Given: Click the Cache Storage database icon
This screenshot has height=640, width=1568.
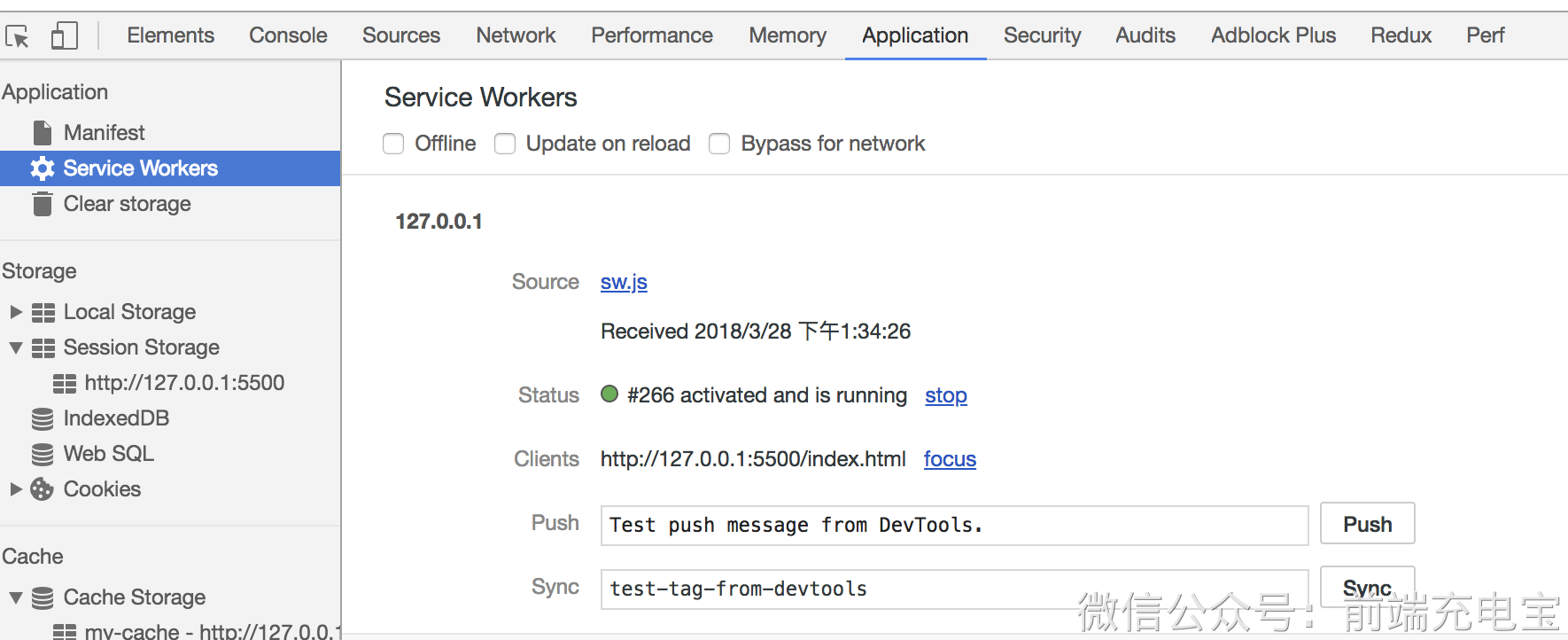Looking at the screenshot, I should [x=43, y=597].
